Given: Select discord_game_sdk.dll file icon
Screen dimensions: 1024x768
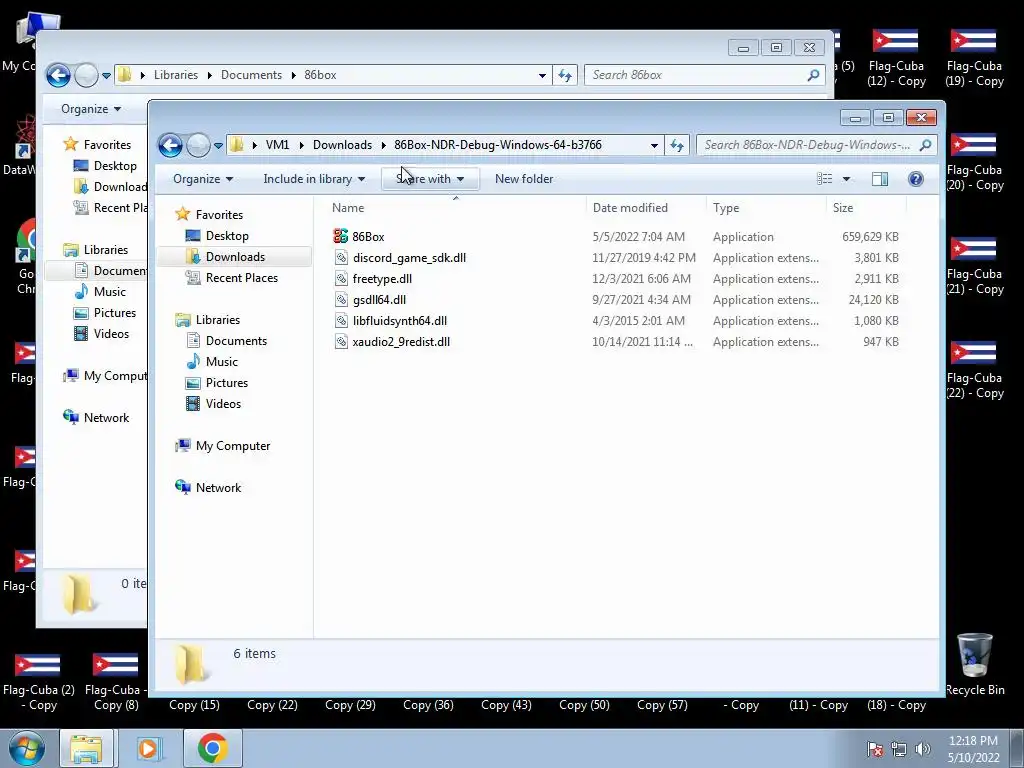Looking at the screenshot, I should pyautogui.click(x=341, y=257).
